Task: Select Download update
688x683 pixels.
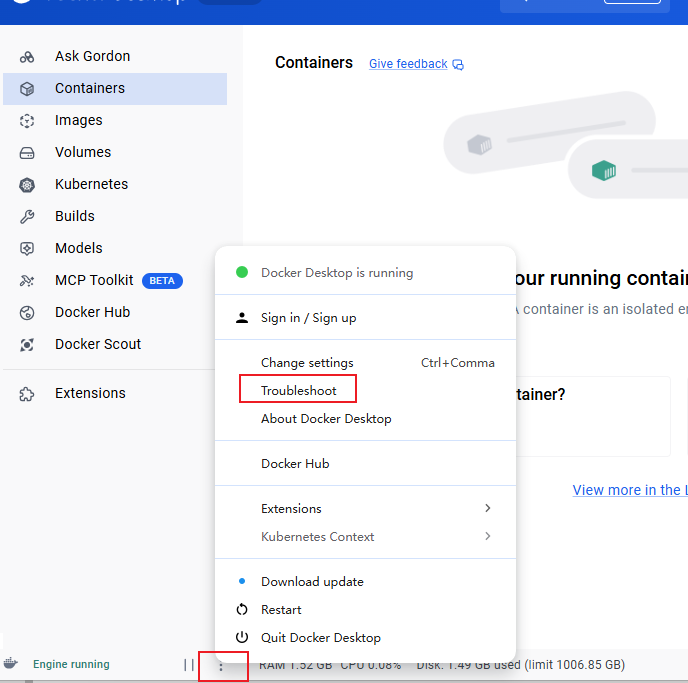Action: click(365, 582)
